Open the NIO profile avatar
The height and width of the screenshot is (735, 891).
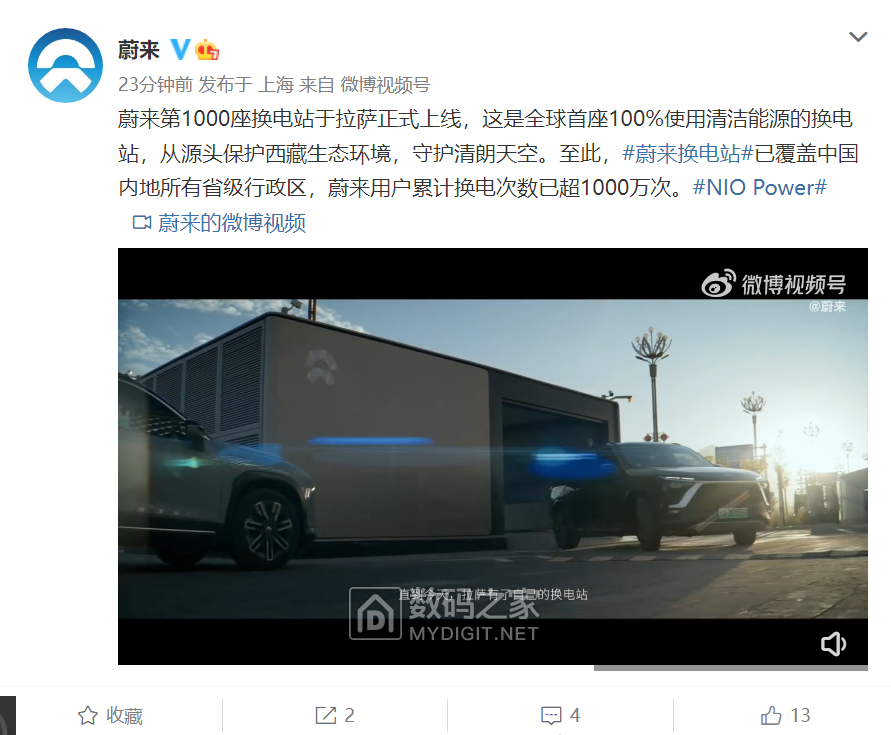tap(65, 65)
